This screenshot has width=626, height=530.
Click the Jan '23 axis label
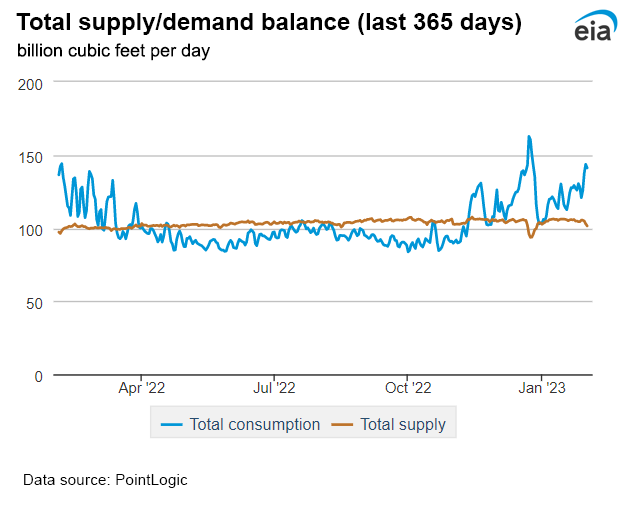542,388
